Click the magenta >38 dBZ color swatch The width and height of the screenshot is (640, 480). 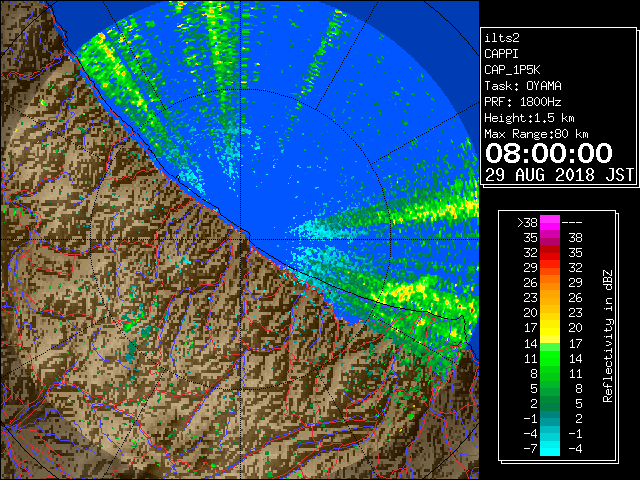click(x=550, y=222)
